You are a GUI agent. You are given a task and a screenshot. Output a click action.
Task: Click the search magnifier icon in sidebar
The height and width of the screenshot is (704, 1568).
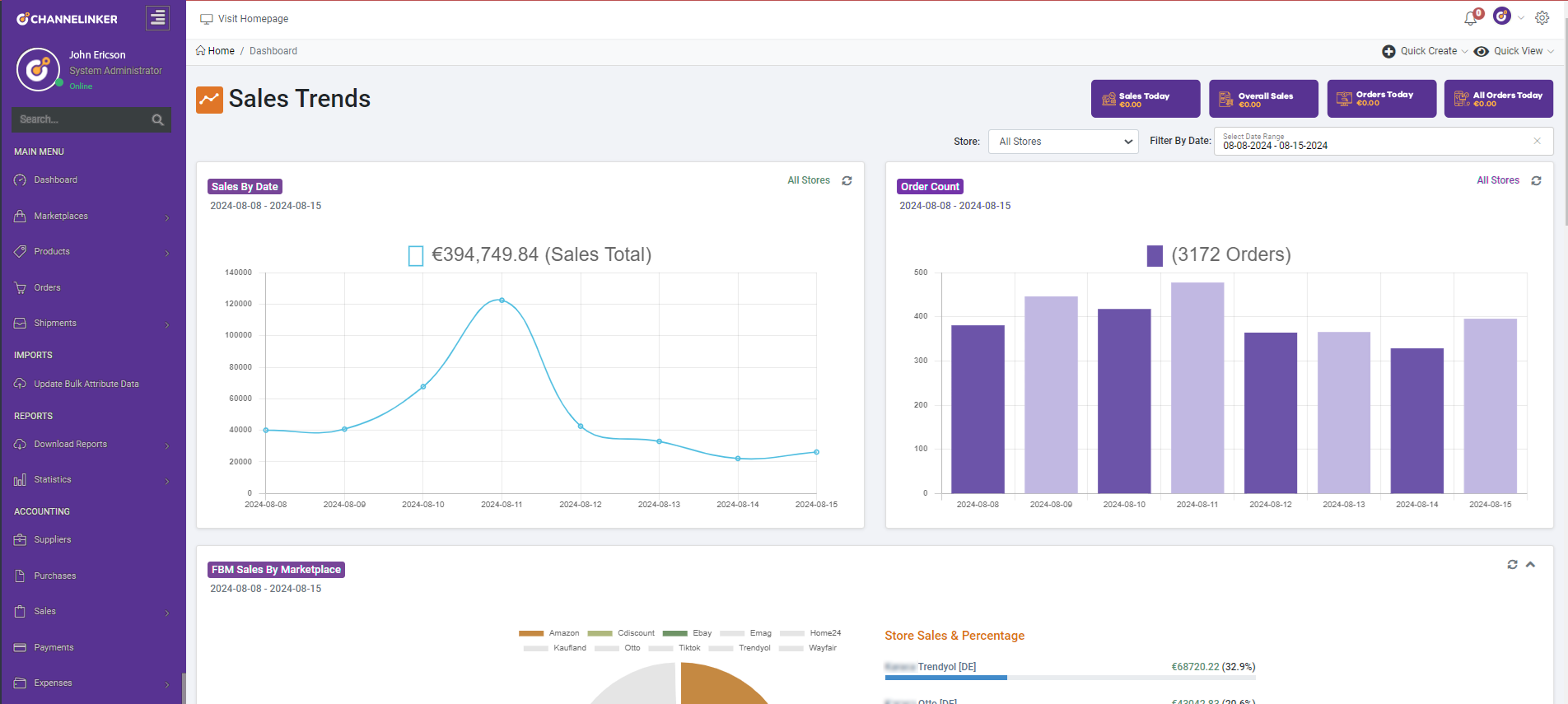click(158, 120)
